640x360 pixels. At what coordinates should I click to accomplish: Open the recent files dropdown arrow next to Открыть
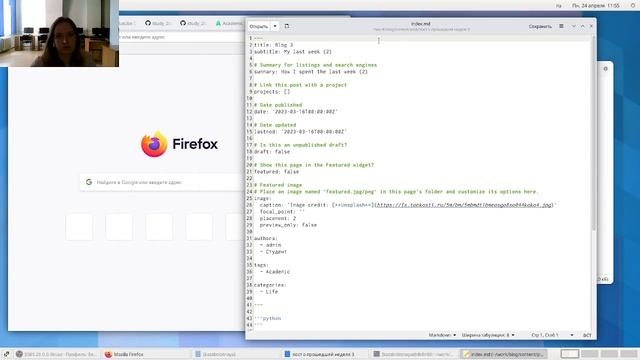pos(275,26)
